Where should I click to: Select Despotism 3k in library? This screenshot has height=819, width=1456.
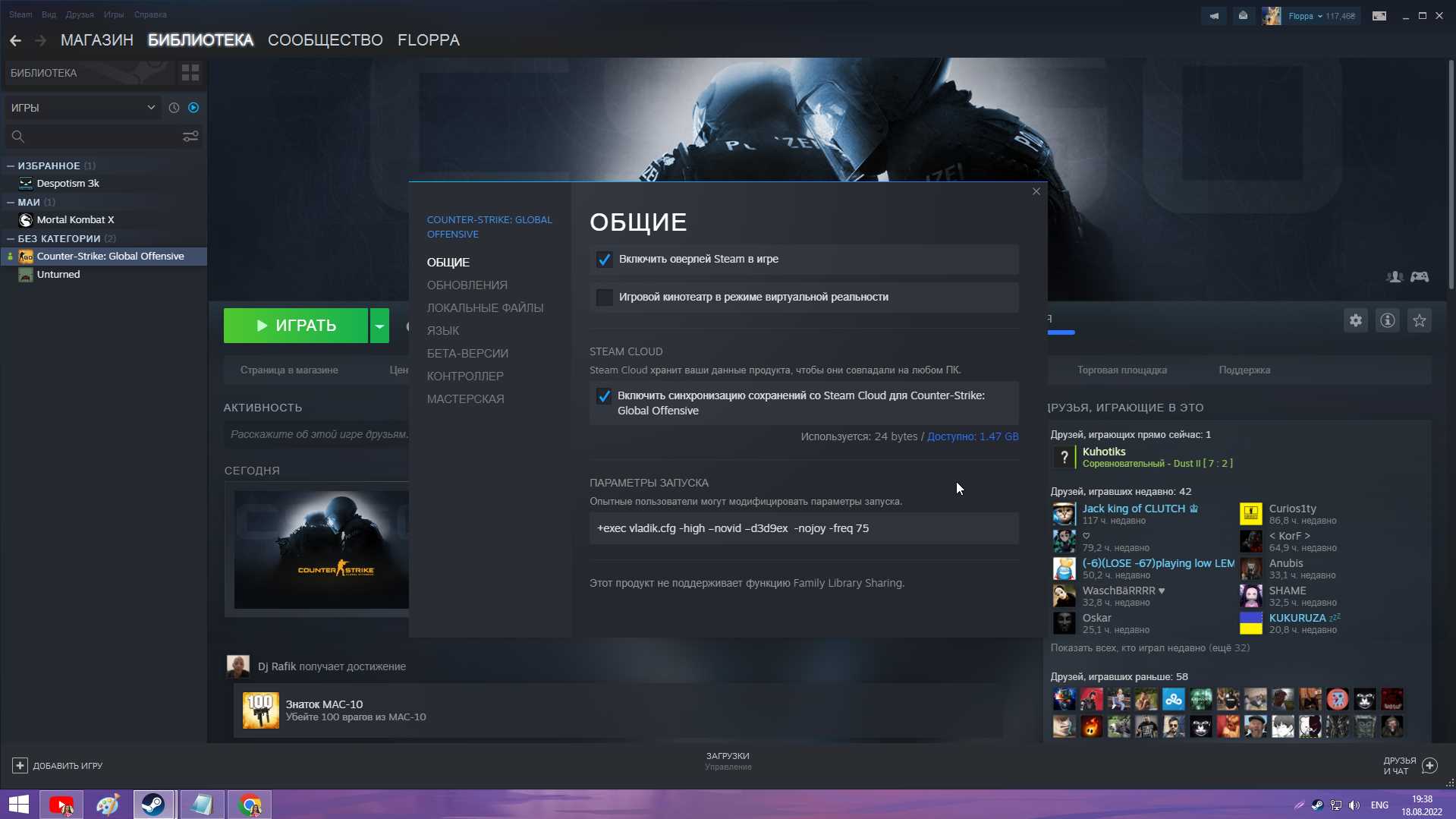point(68,184)
